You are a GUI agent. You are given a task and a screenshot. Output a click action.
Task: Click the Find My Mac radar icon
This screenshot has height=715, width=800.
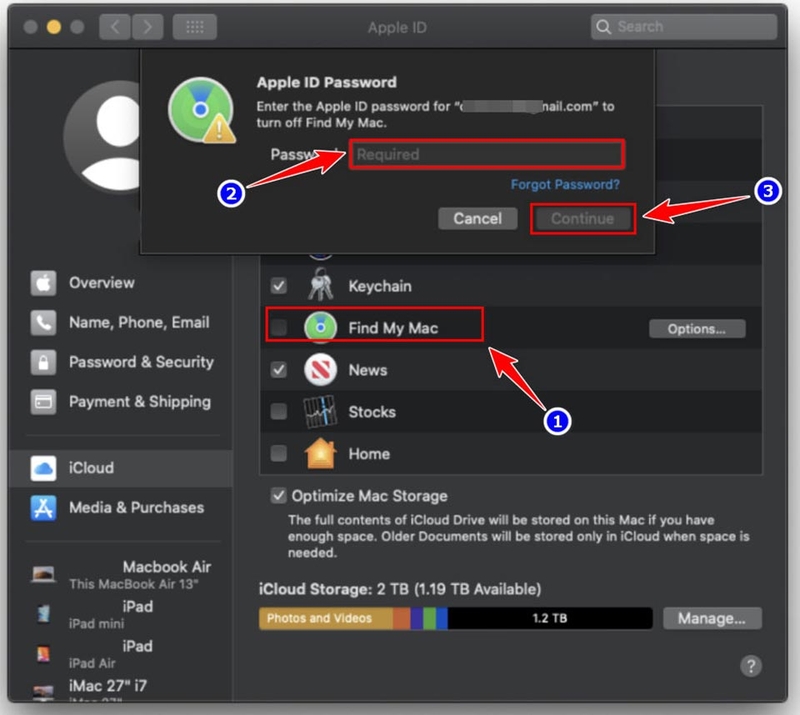tap(320, 327)
